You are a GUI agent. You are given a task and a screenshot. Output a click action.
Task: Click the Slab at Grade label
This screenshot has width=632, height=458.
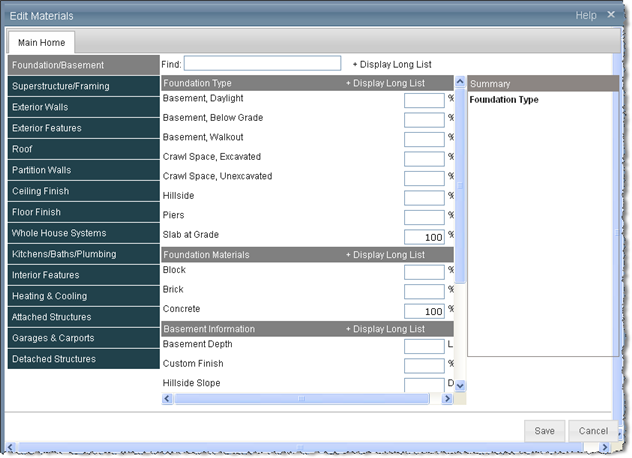tap(191, 235)
